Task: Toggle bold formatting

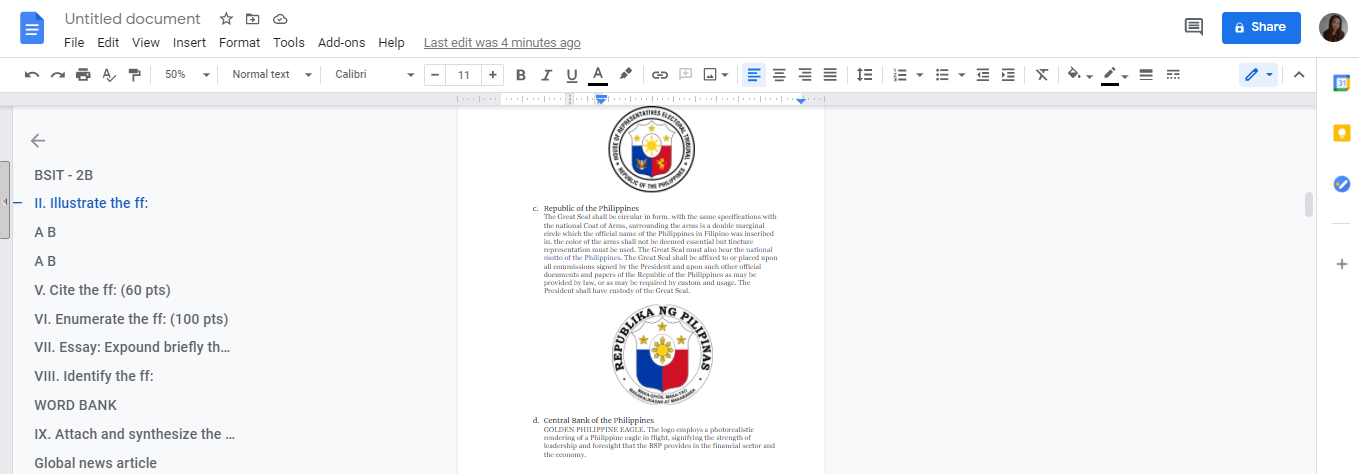Action: click(x=520, y=75)
